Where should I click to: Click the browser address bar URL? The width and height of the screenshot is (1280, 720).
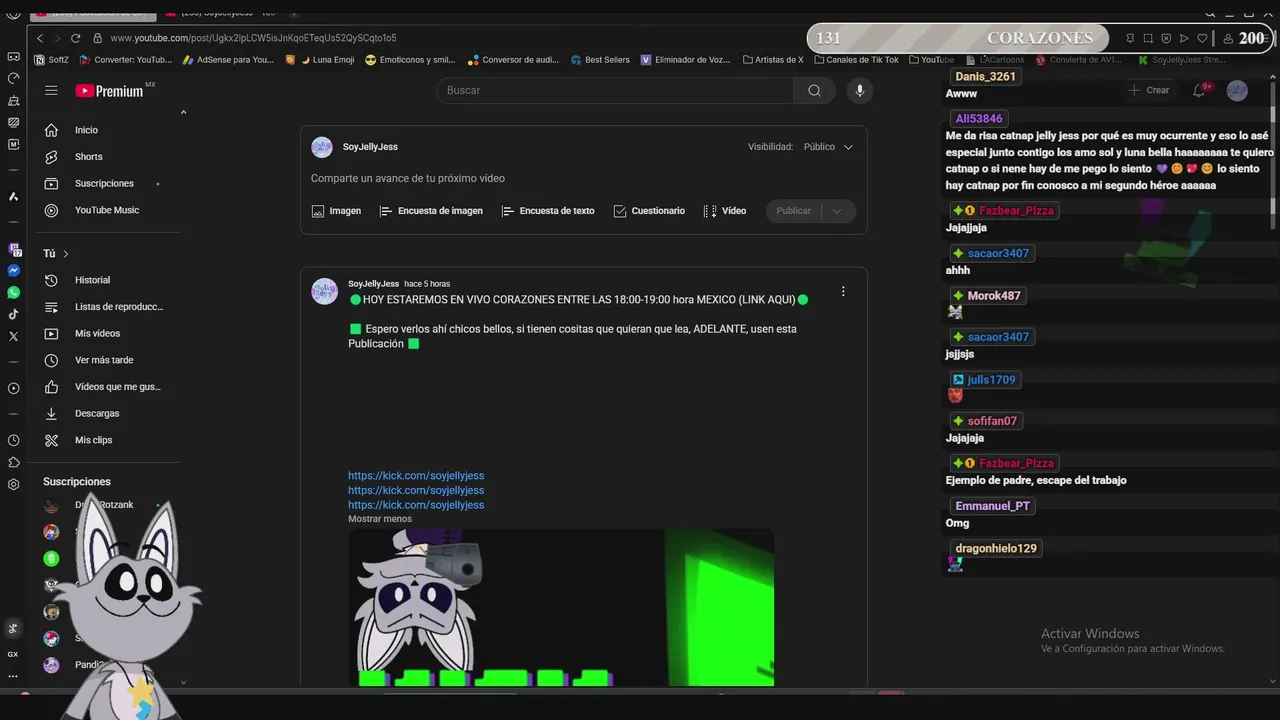pos(253,38)
